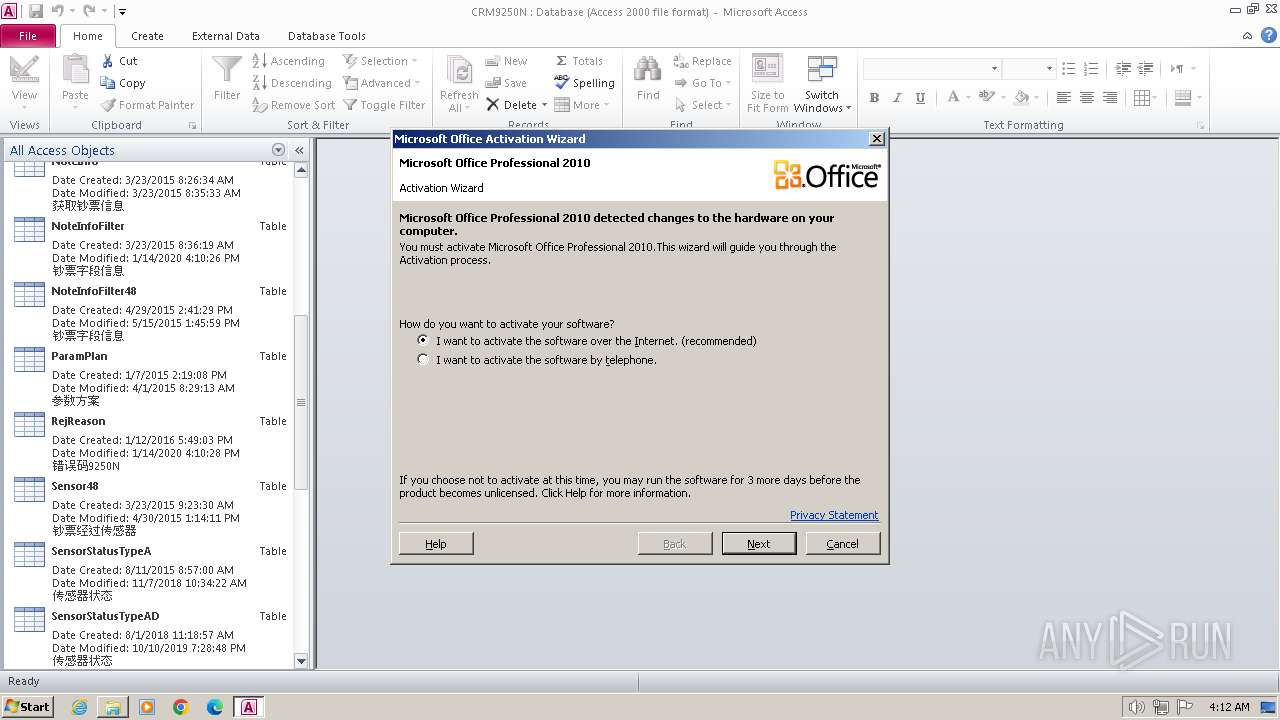The image size is (1280, 720).
Task: Align text right in Text Formatting
Action: pos(1110,98)
